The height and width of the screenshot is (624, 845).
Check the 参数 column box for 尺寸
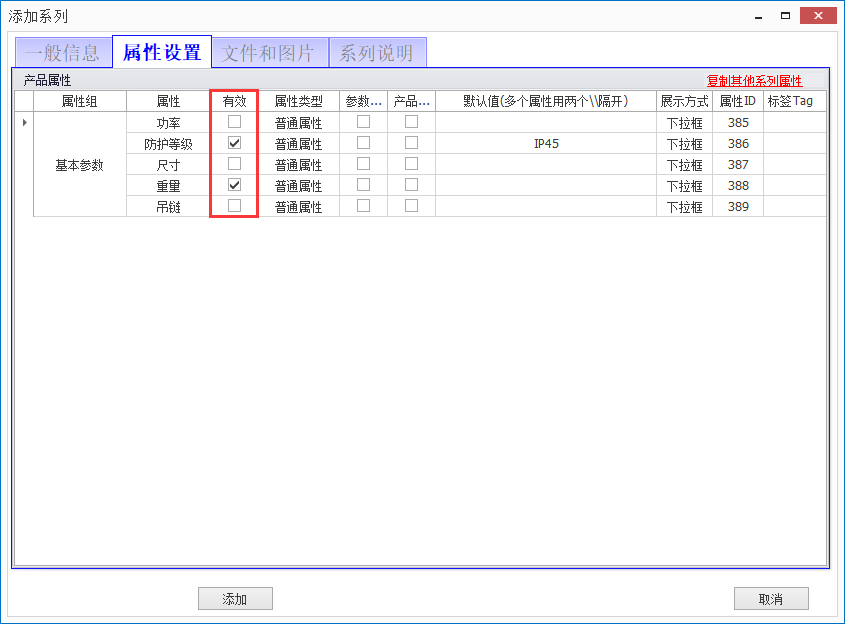(364, 164)
